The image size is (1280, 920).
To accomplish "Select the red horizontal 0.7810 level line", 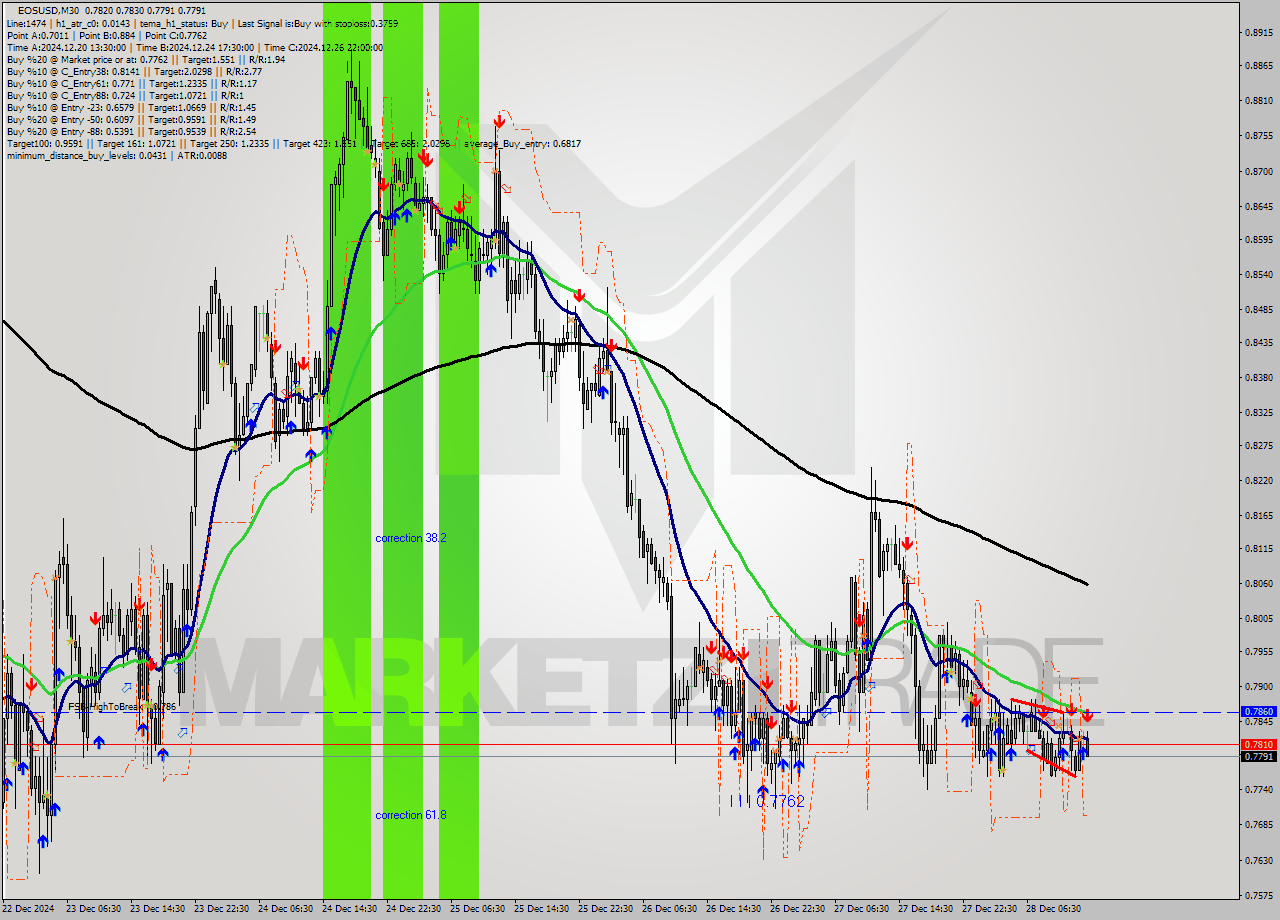I will click(620, 744).
